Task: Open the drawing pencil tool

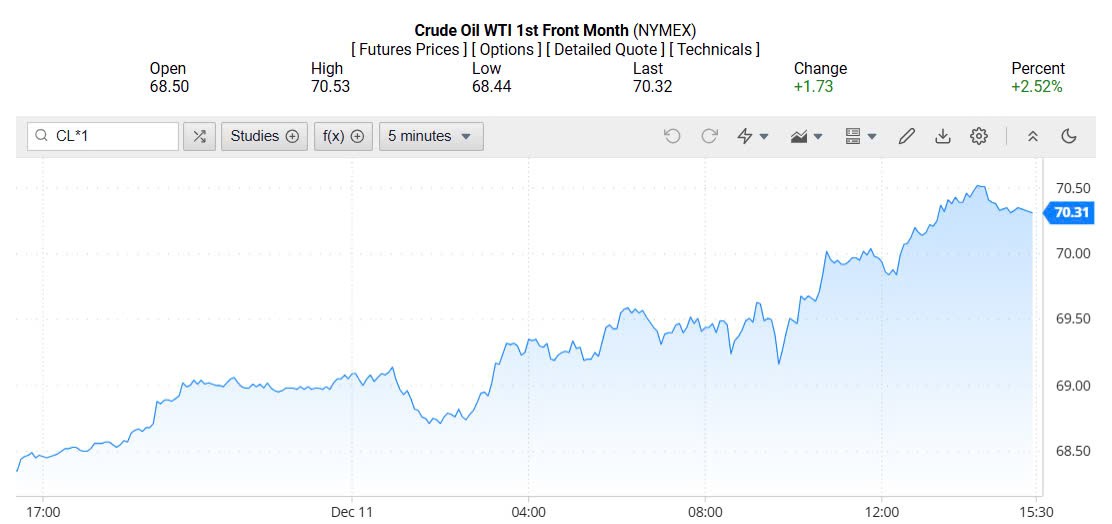Action: coord(907,136)
